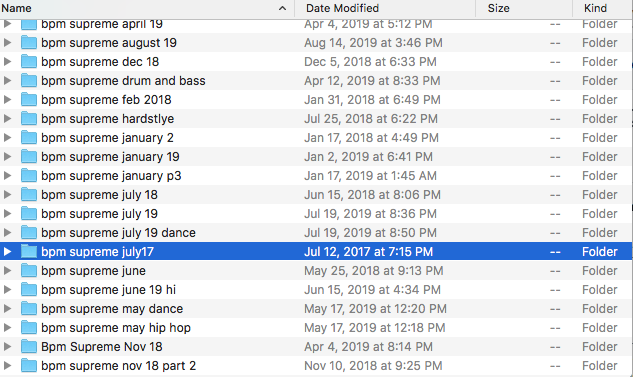Toggle the ascending sort arrow in Name header
This screenshot has width=633, height=377.
[283, 8]
